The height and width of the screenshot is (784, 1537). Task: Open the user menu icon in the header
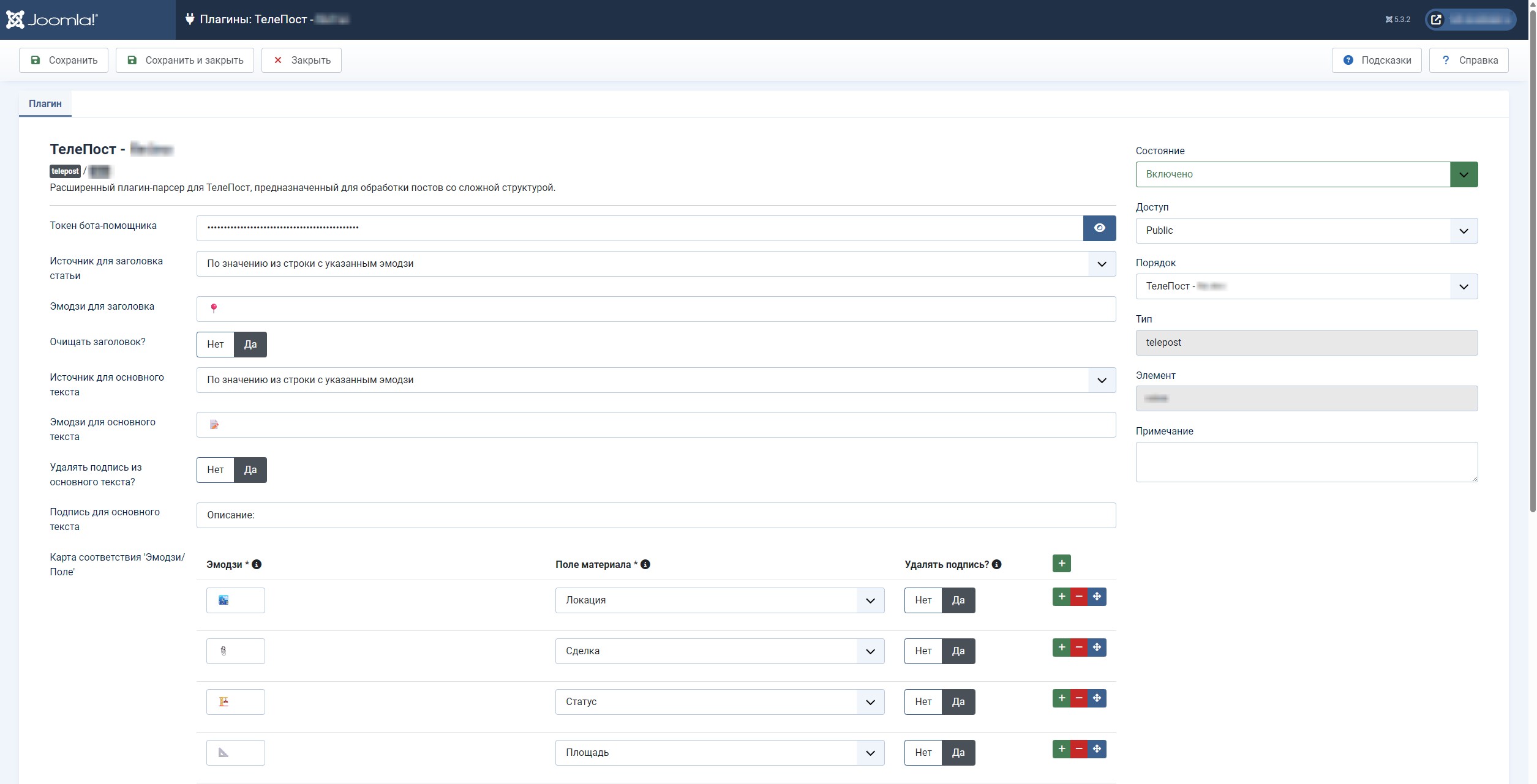[1436, 20]
